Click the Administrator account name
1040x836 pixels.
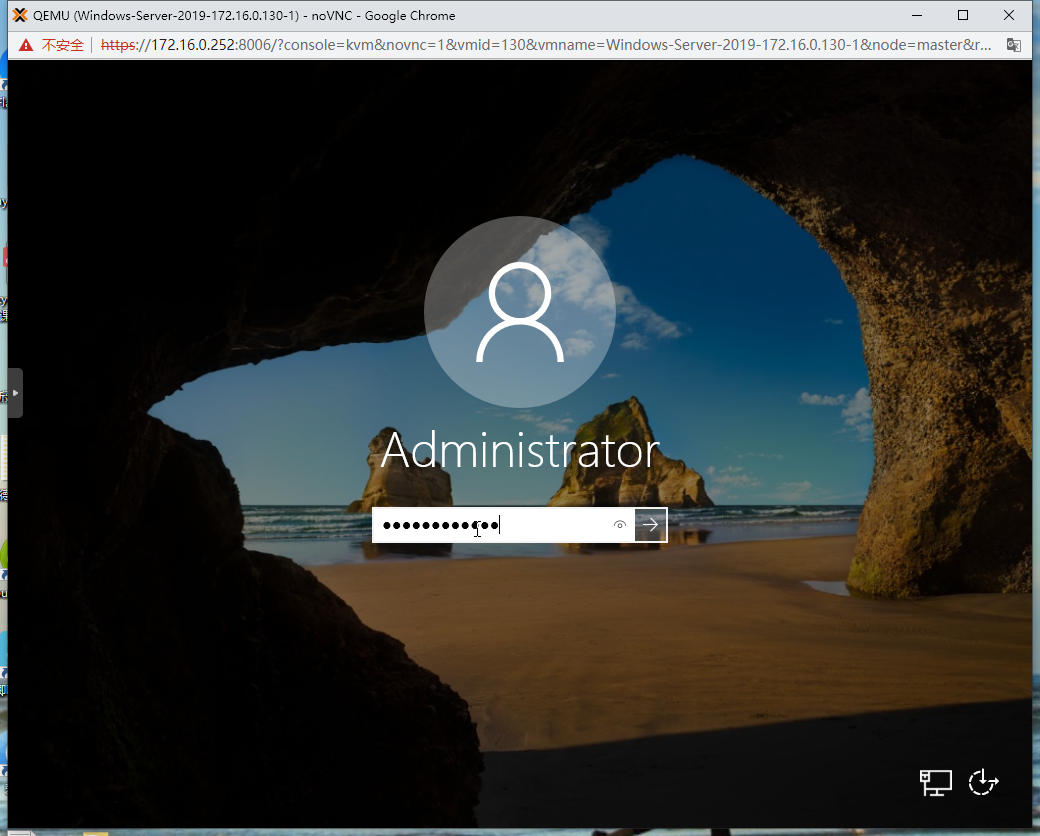(x=520, y=451)
